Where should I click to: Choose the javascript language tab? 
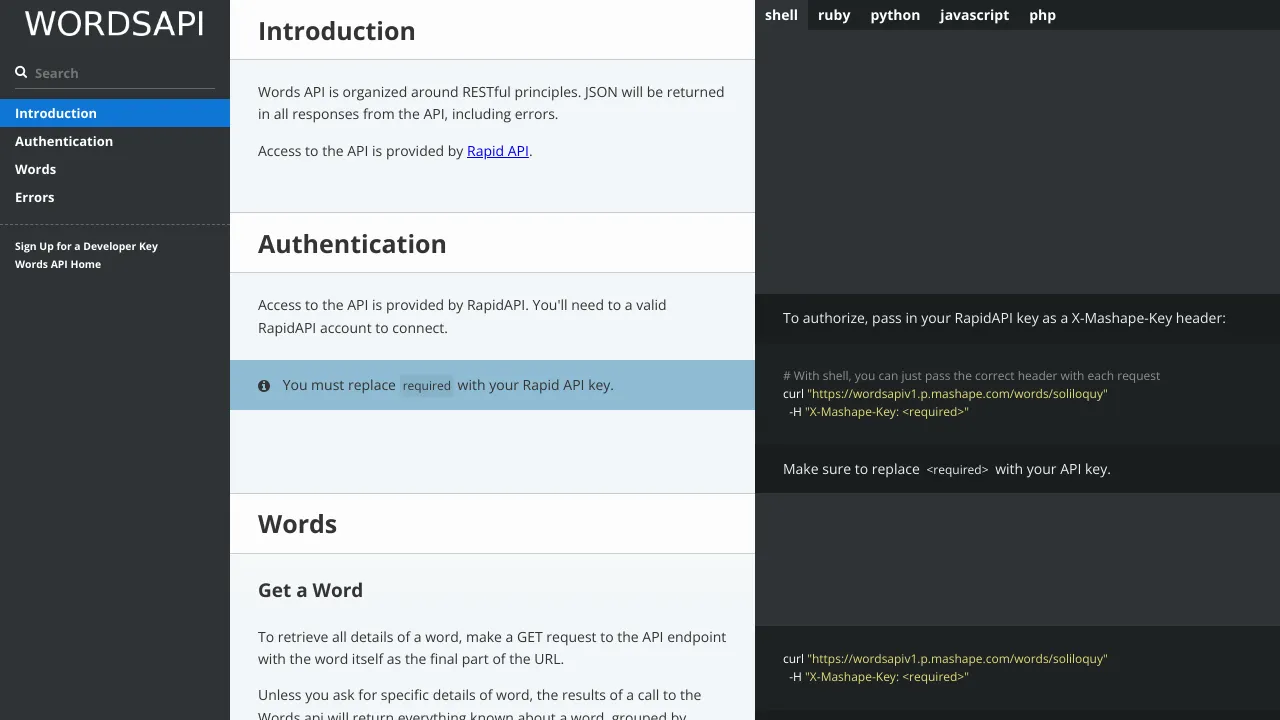pos(974,15)
